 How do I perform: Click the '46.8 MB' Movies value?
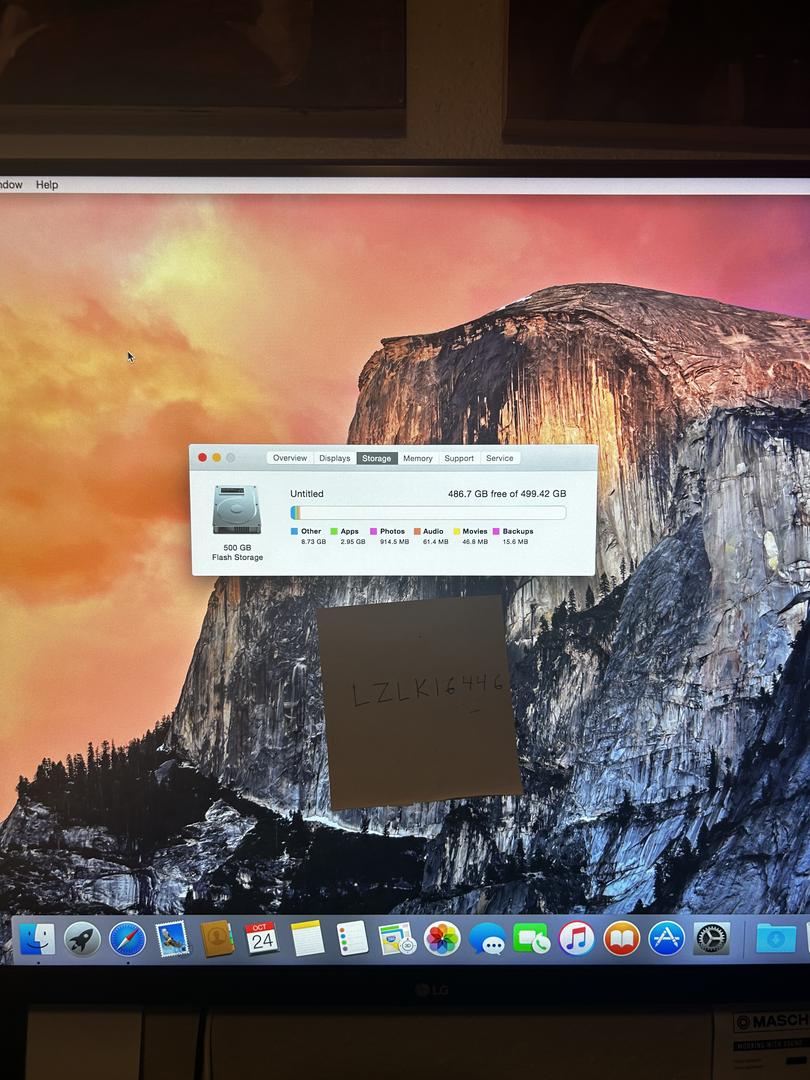click(x=475, y=542)
